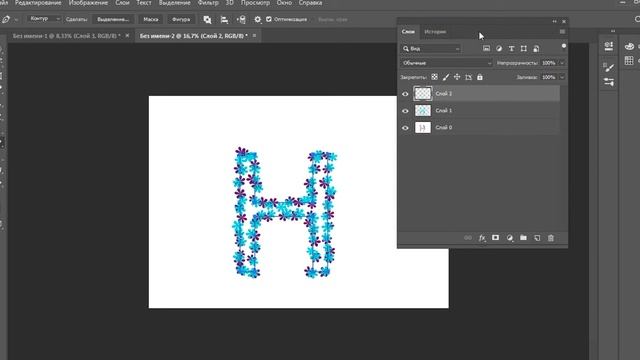Open the Swatches grid panel icon
640x360 pixels.
(629, 61)
